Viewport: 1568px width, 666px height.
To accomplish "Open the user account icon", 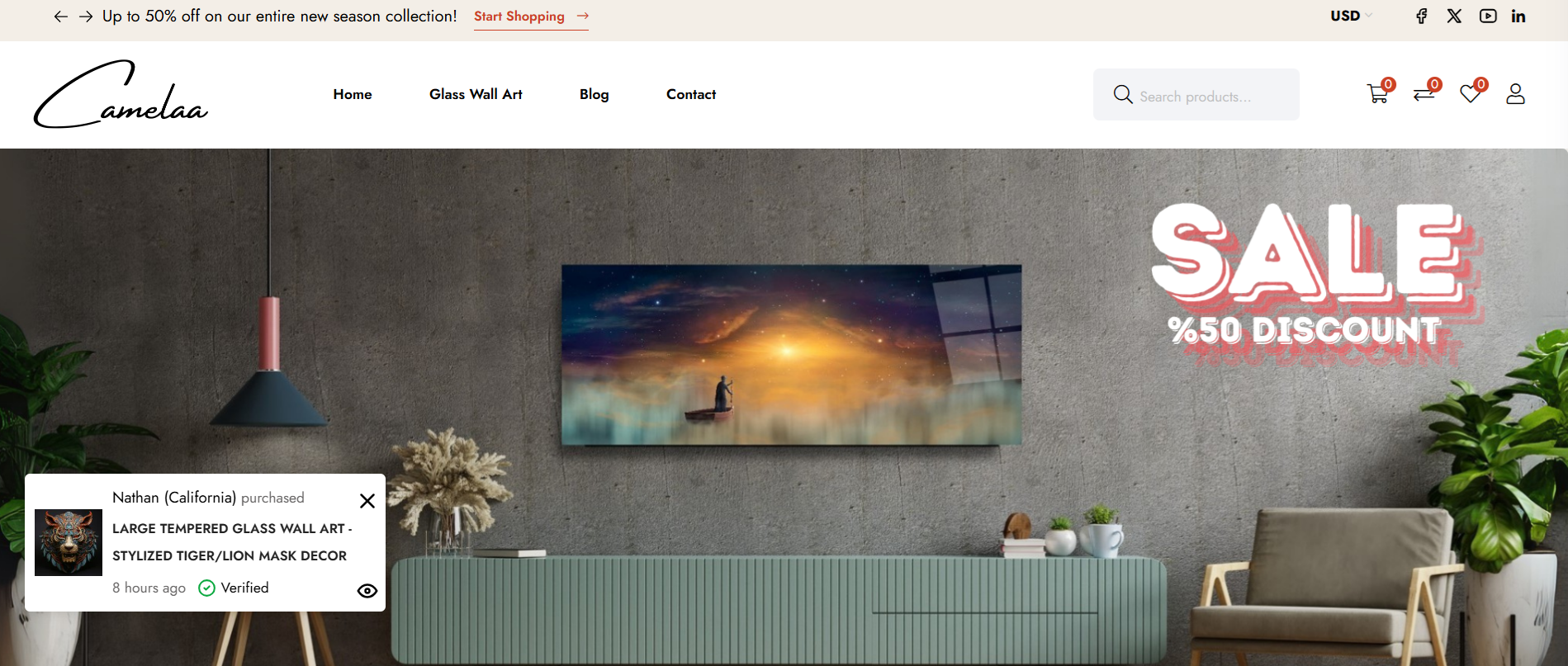I will coord(1515,93).
